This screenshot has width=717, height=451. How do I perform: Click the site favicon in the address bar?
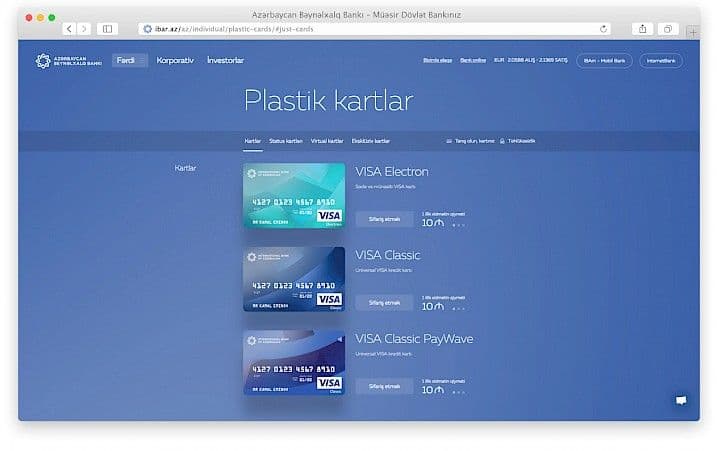[x=147, y=29]
